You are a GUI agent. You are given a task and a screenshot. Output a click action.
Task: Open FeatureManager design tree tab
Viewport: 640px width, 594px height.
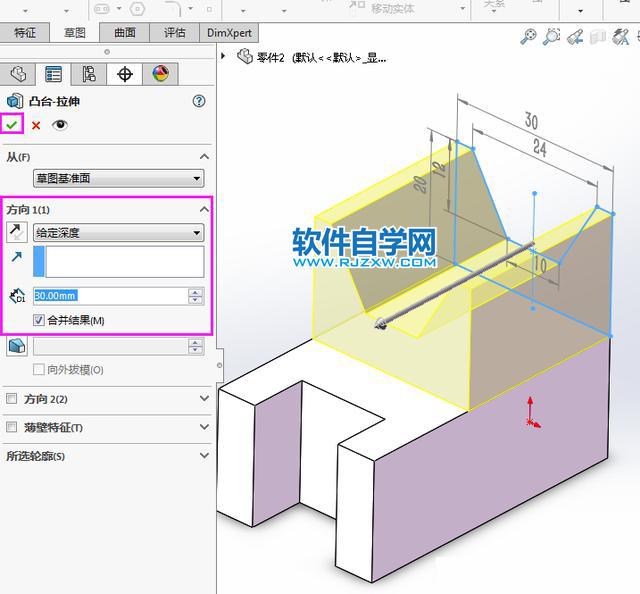[18, 74]
